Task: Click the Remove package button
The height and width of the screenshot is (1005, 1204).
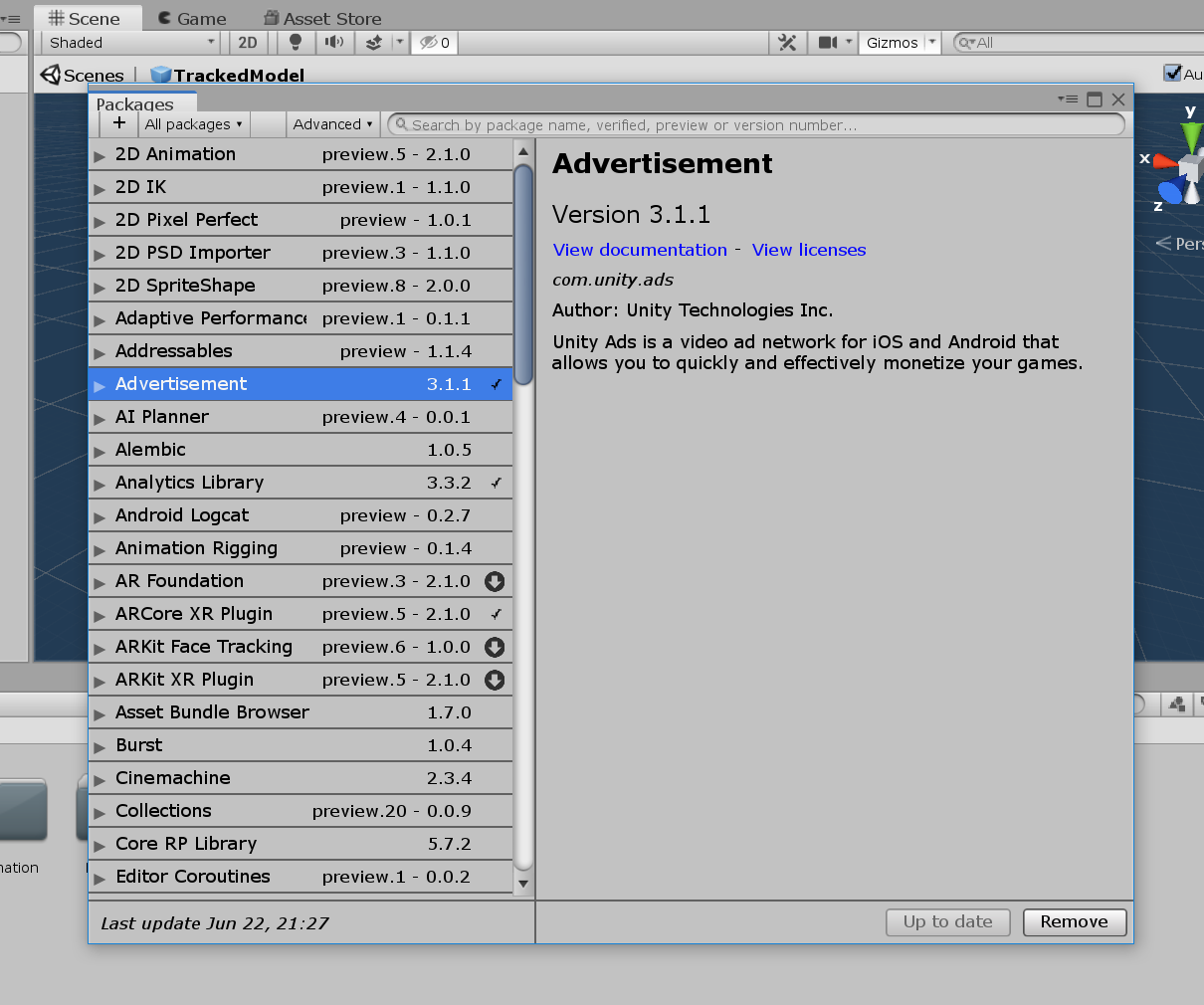Action: (x=1075, y=922)
